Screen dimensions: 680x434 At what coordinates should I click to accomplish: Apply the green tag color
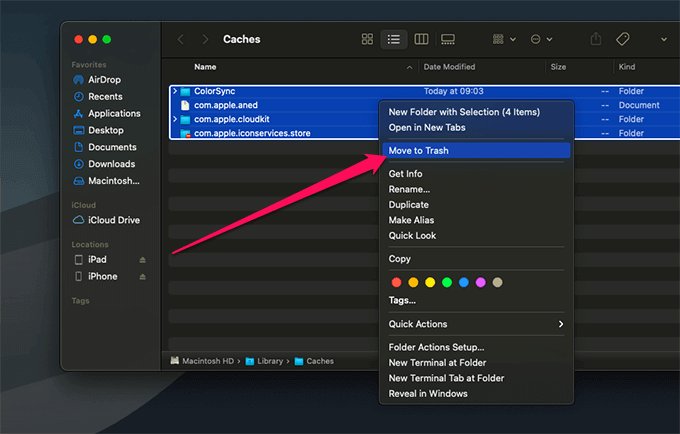click(x=447, y=283)
